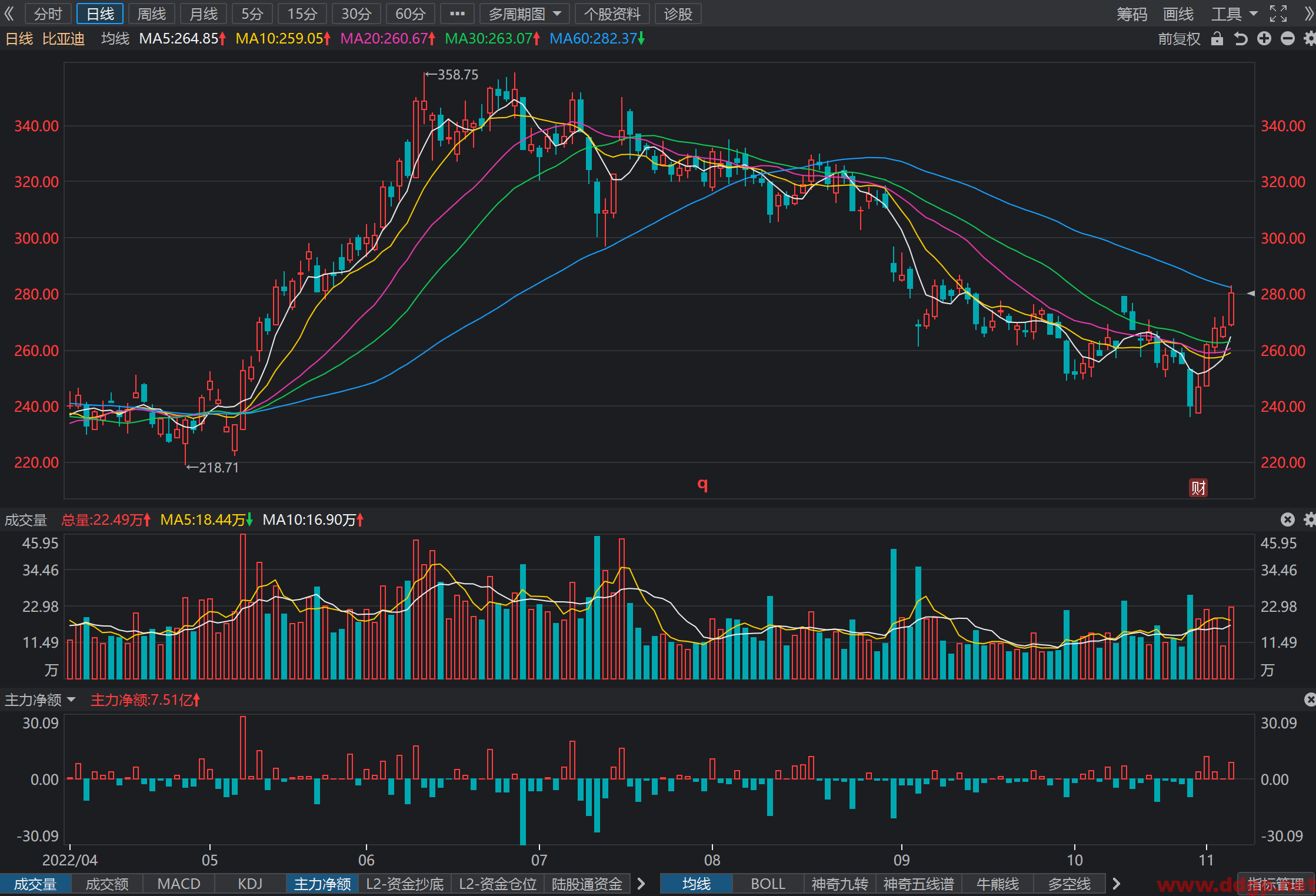
Task: Select the 牛熊线 indicator tab
Action: click(x=998, y=884)
